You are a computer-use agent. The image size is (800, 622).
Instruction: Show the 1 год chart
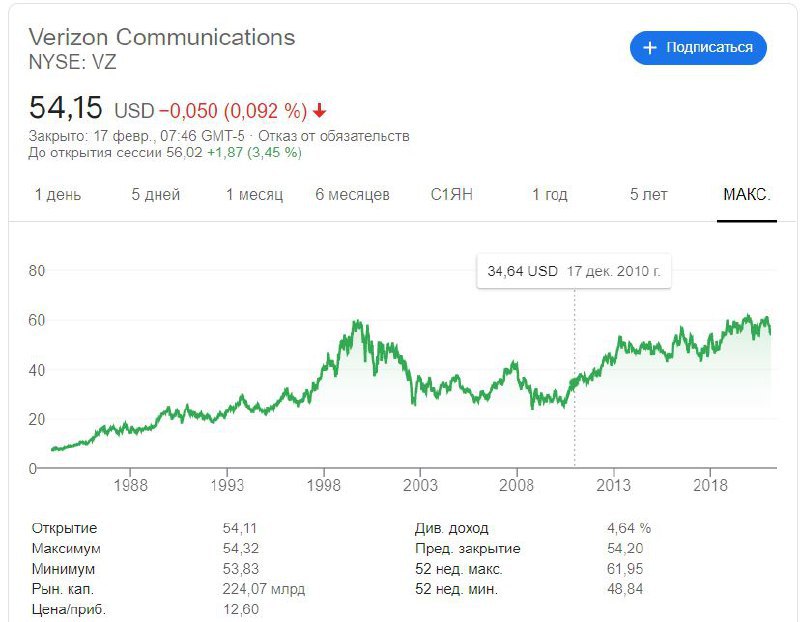[x=549, y=194]
